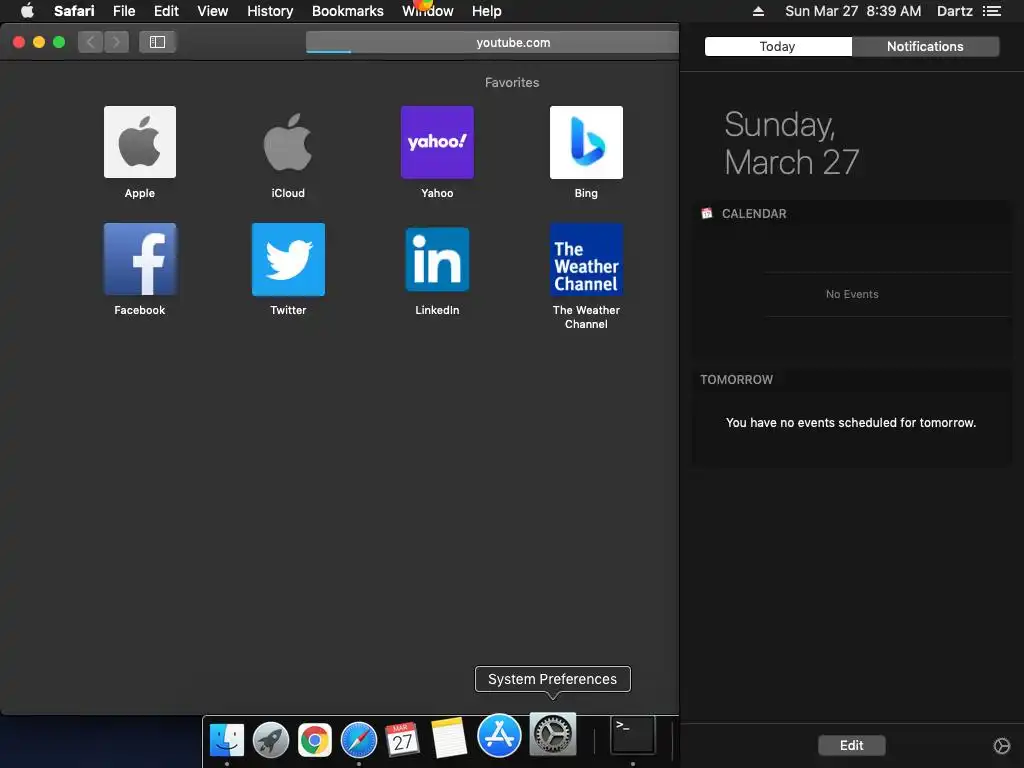Open the Edit menu in menu bar
This screenshot has height=768, width=1024.
point(166,11)
